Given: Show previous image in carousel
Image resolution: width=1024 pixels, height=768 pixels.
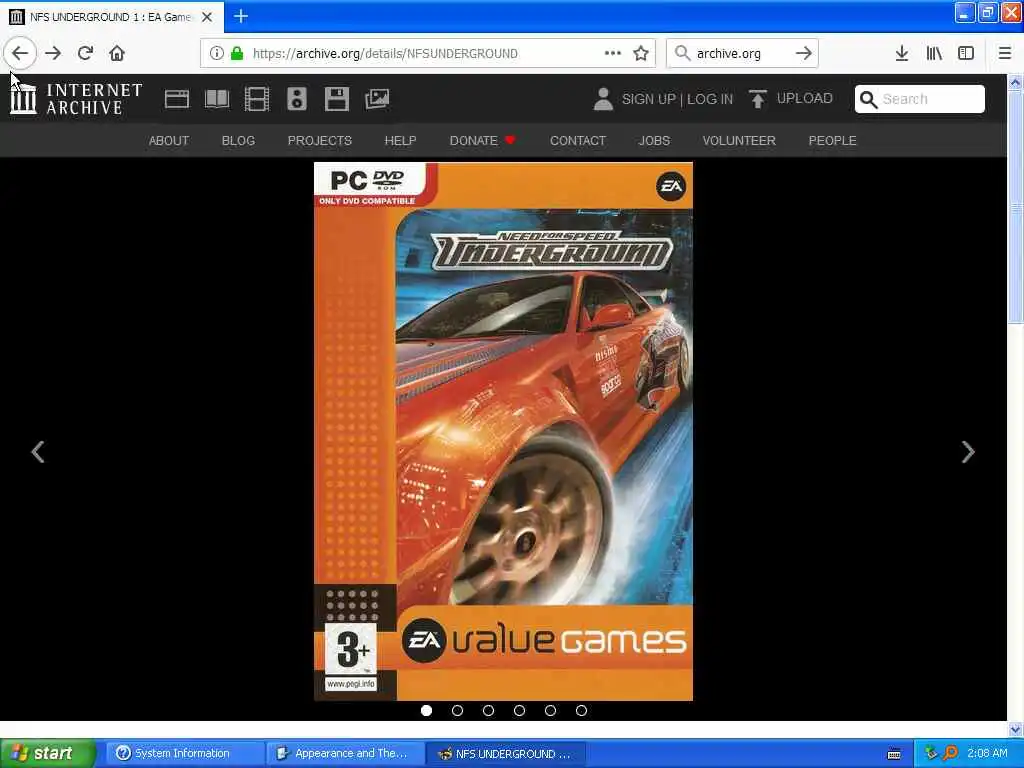Looking at the screenshot, I should [x=38, y=451].
